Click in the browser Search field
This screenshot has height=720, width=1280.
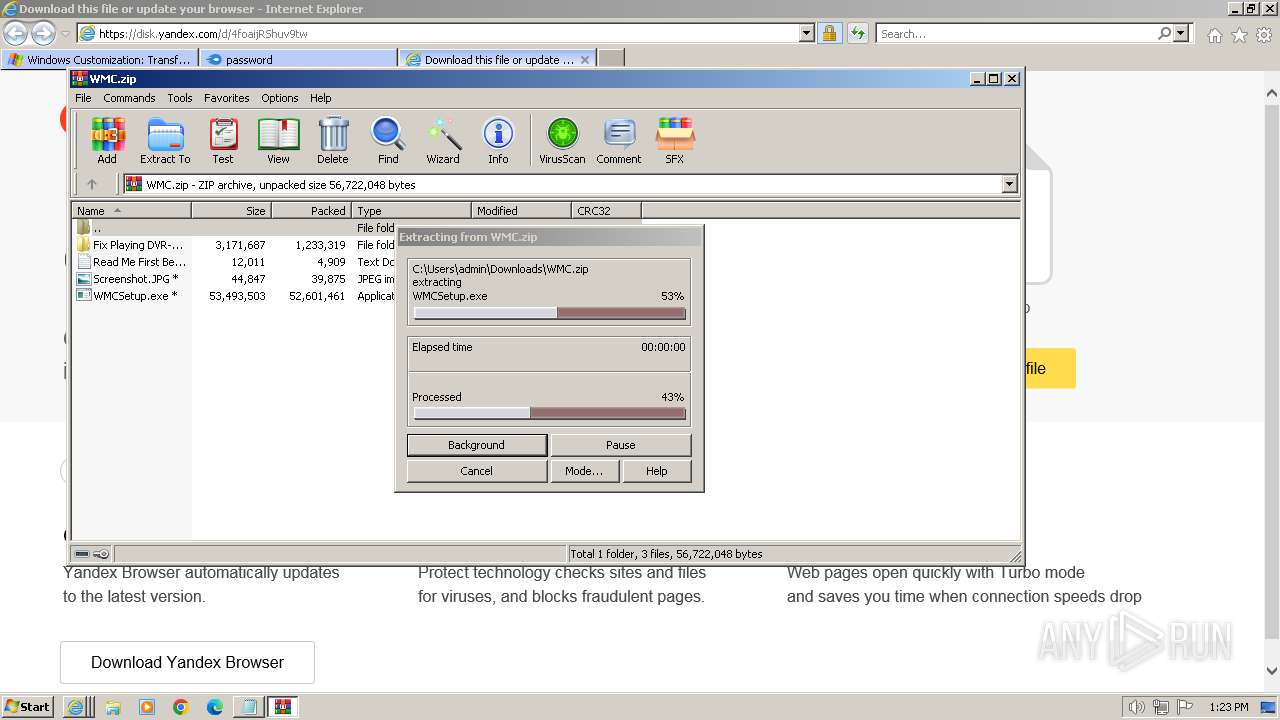pyautogui.click(x=1015, y=33)
